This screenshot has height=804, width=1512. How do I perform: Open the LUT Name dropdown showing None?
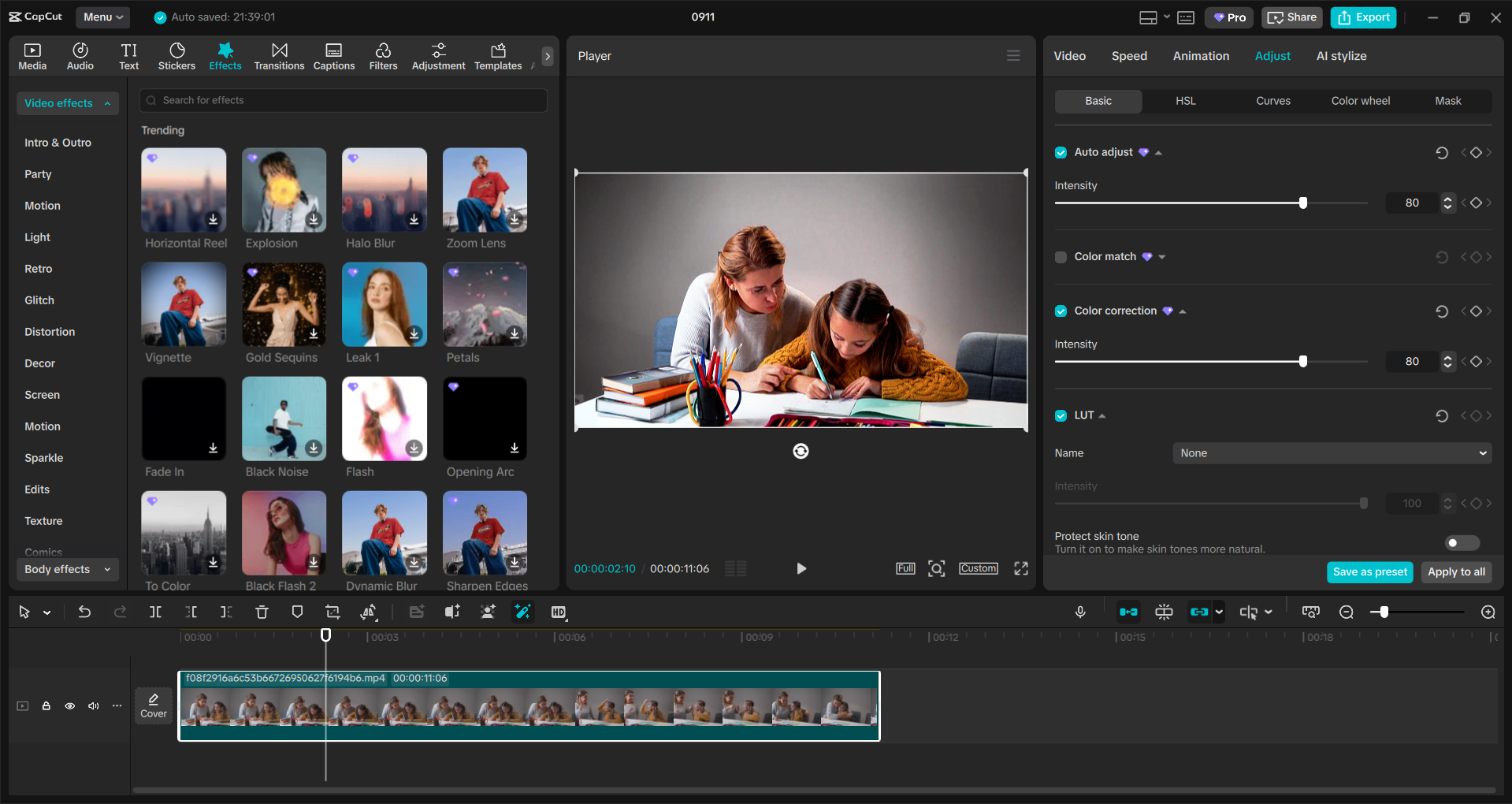(1331, 453)
